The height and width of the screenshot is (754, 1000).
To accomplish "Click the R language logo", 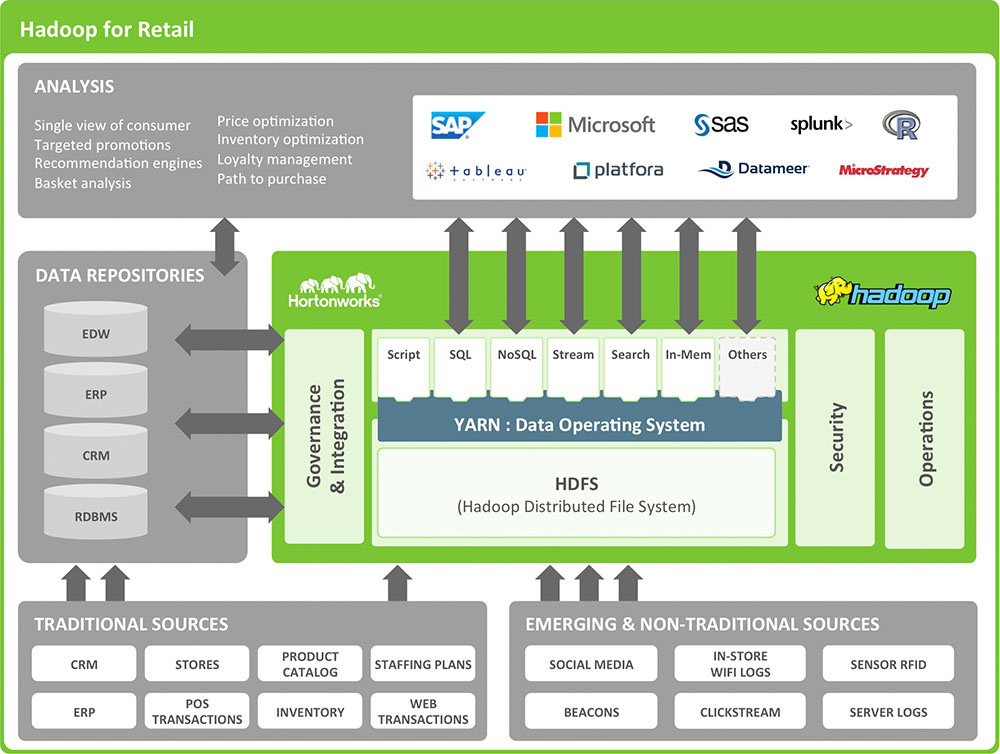I will click(900, 125).
